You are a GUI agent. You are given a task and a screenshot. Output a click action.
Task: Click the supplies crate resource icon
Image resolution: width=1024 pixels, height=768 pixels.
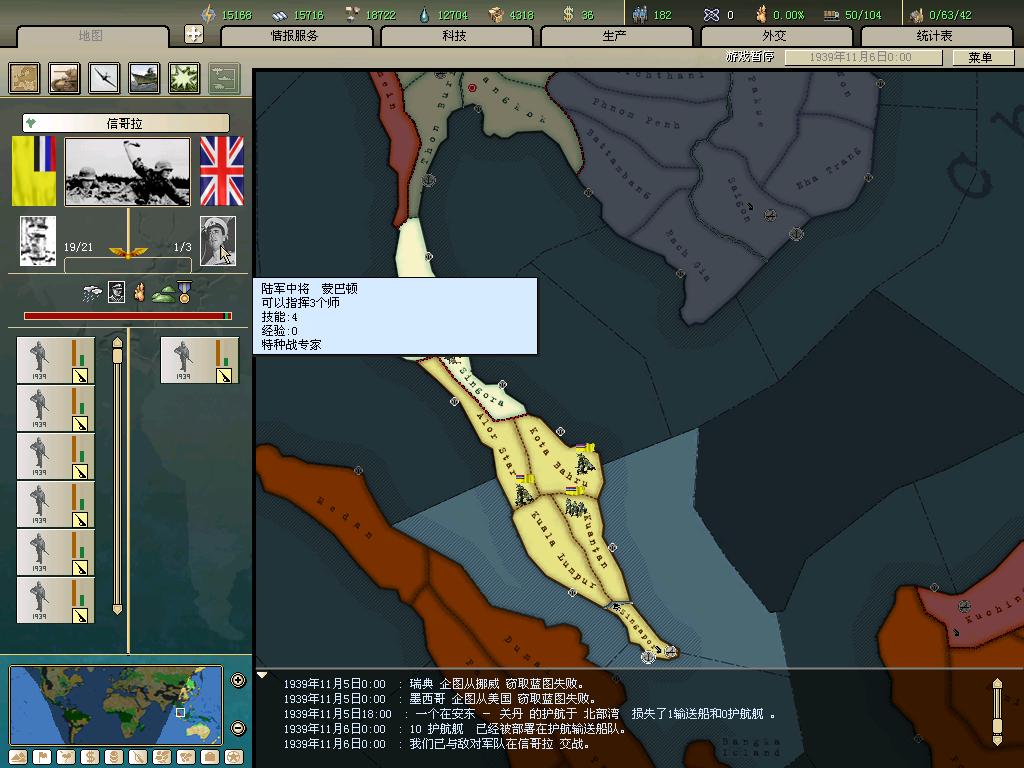496,14
